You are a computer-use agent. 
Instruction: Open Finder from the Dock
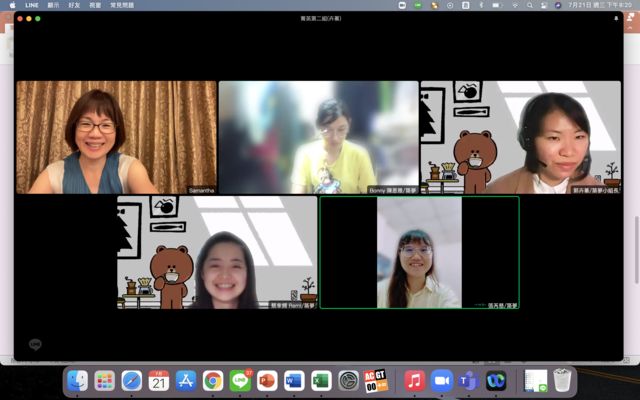pyautogui.click(x=78, y=381)
